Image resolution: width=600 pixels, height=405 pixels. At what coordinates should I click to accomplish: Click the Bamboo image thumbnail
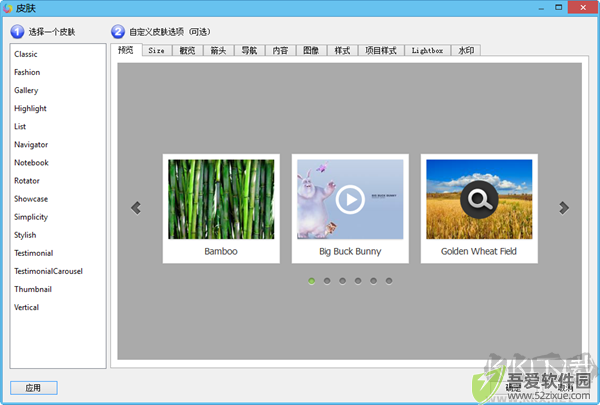click(x=221, y=199)
